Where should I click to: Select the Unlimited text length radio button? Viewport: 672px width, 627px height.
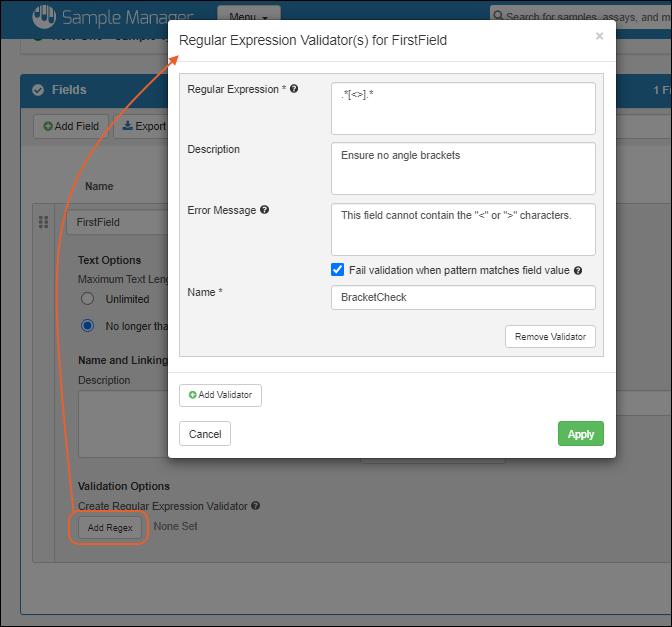[87, 299]
